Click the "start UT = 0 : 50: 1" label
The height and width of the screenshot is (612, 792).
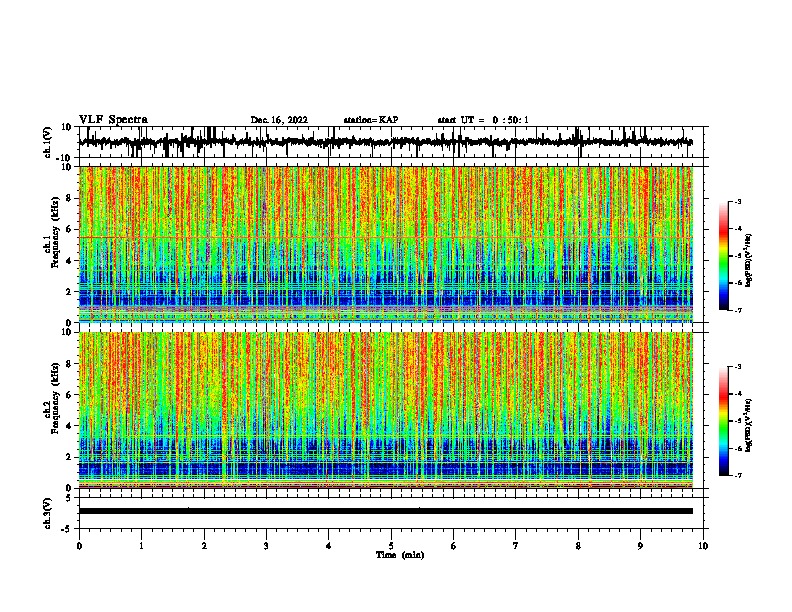(483, 120)
